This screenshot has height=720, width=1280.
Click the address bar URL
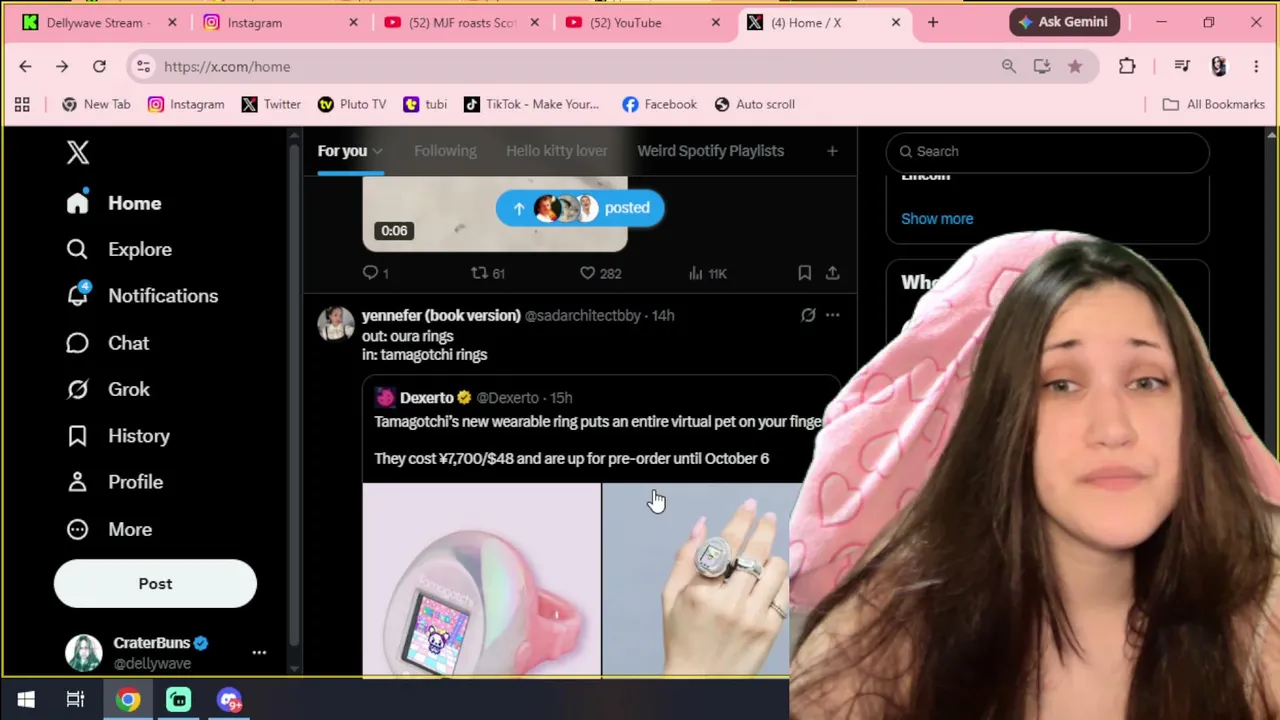point(227,66)
